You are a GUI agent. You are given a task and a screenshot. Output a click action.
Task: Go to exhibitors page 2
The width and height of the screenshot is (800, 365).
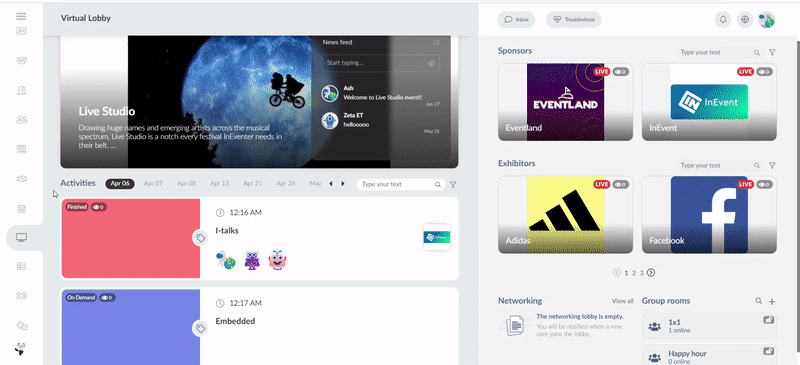pos(634,273)
